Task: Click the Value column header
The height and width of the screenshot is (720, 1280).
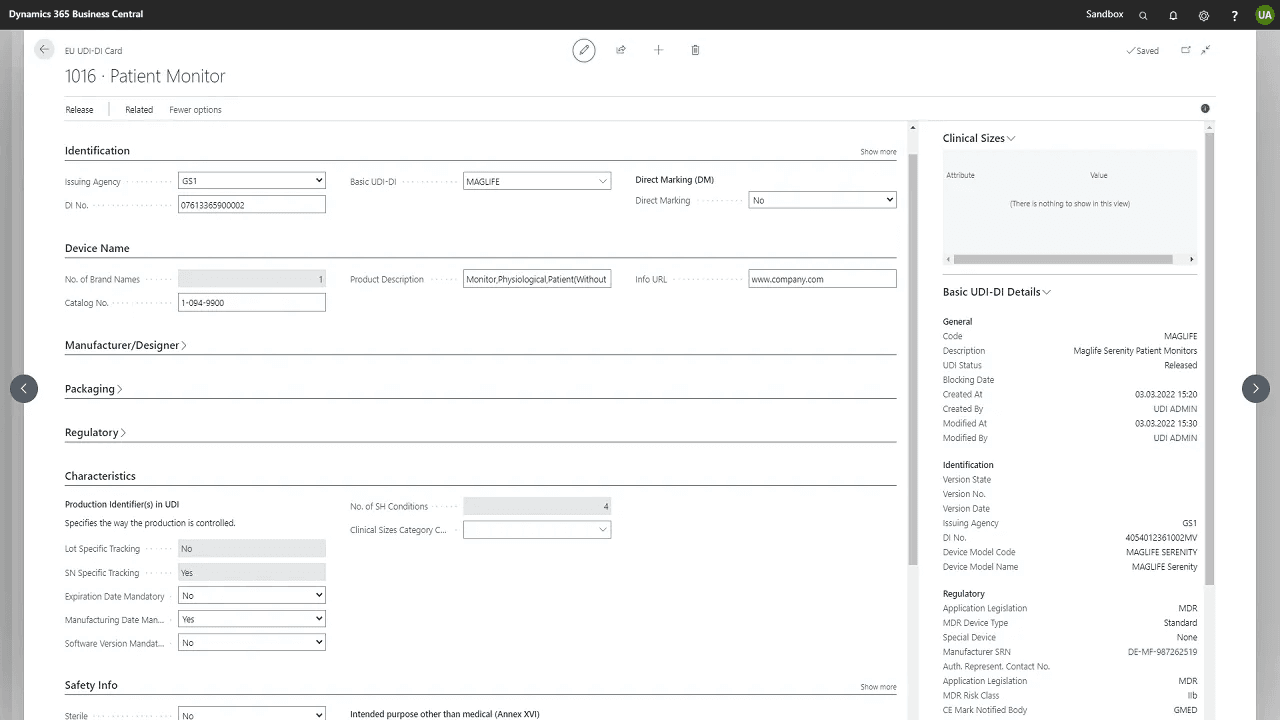Action: 1098,175
